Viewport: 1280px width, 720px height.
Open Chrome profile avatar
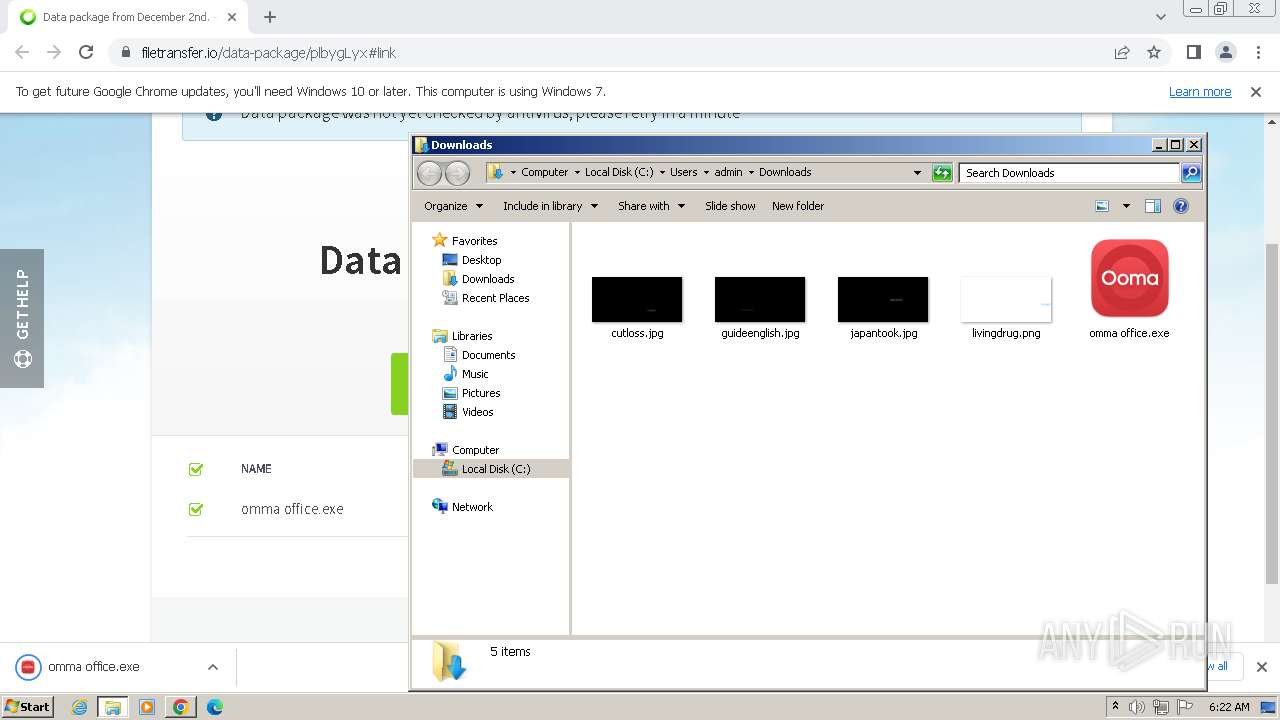click(1225, 52)
